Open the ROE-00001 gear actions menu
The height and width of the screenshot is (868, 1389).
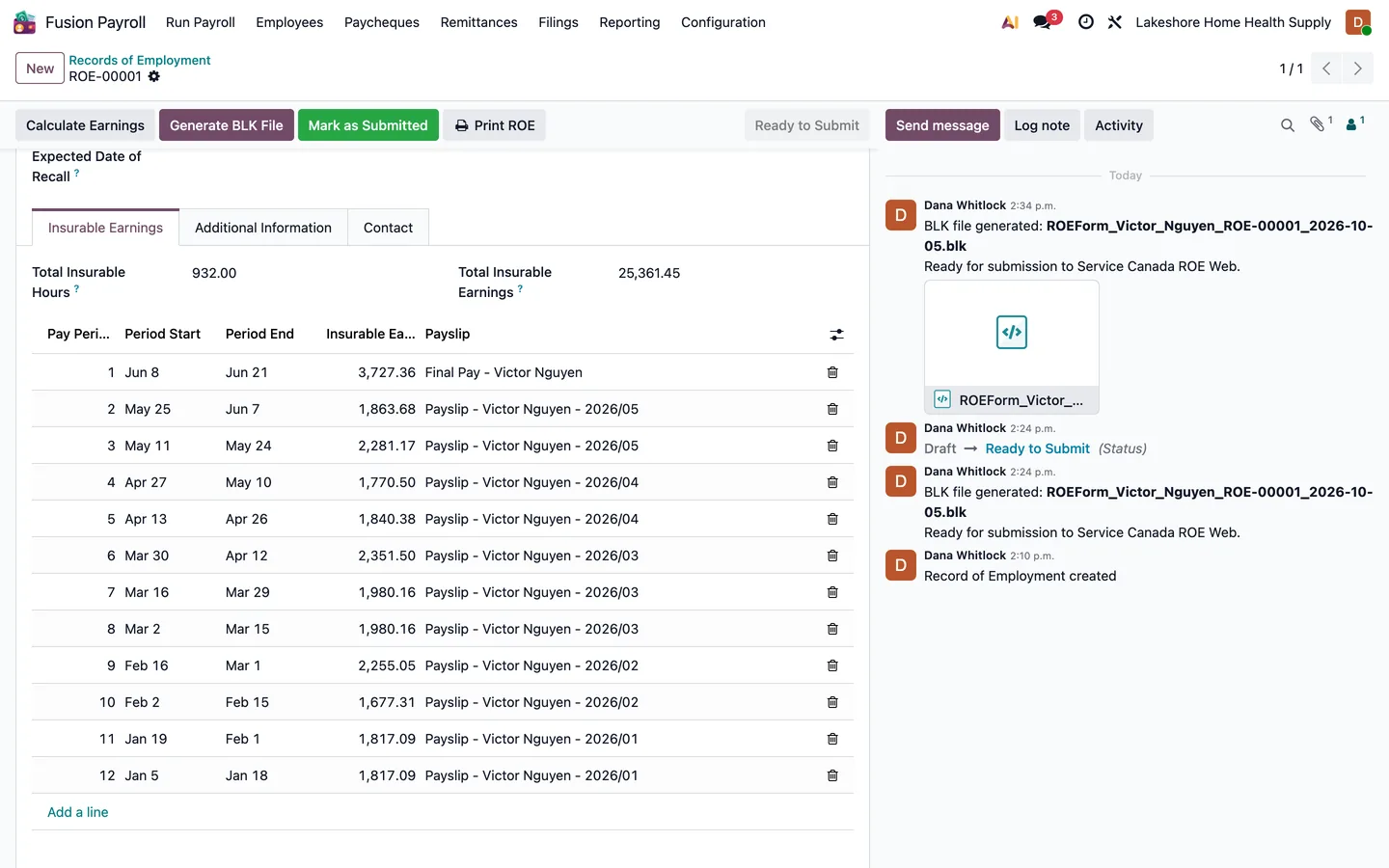coord(154,76)
